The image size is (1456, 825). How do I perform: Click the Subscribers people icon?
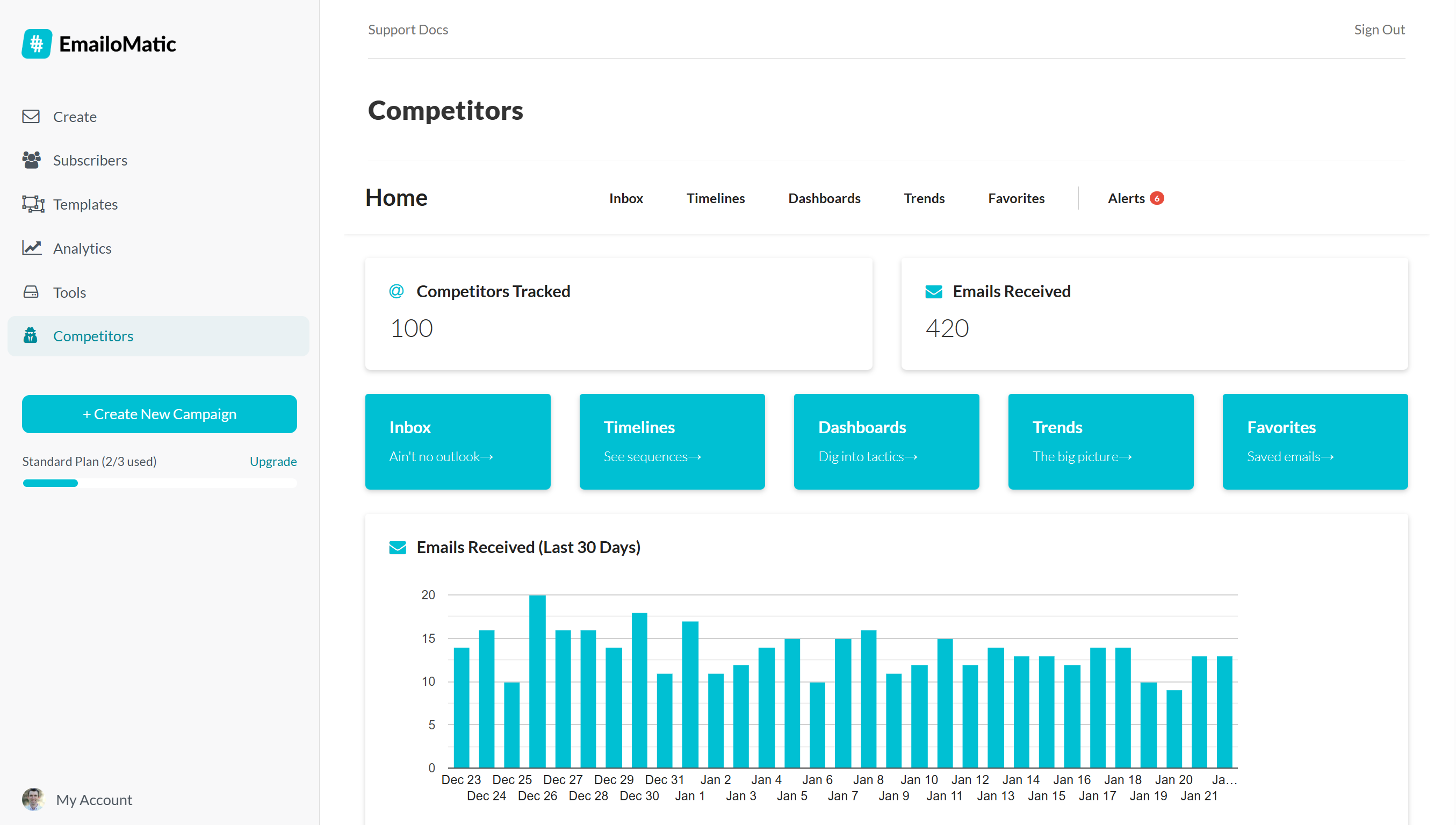31,160
